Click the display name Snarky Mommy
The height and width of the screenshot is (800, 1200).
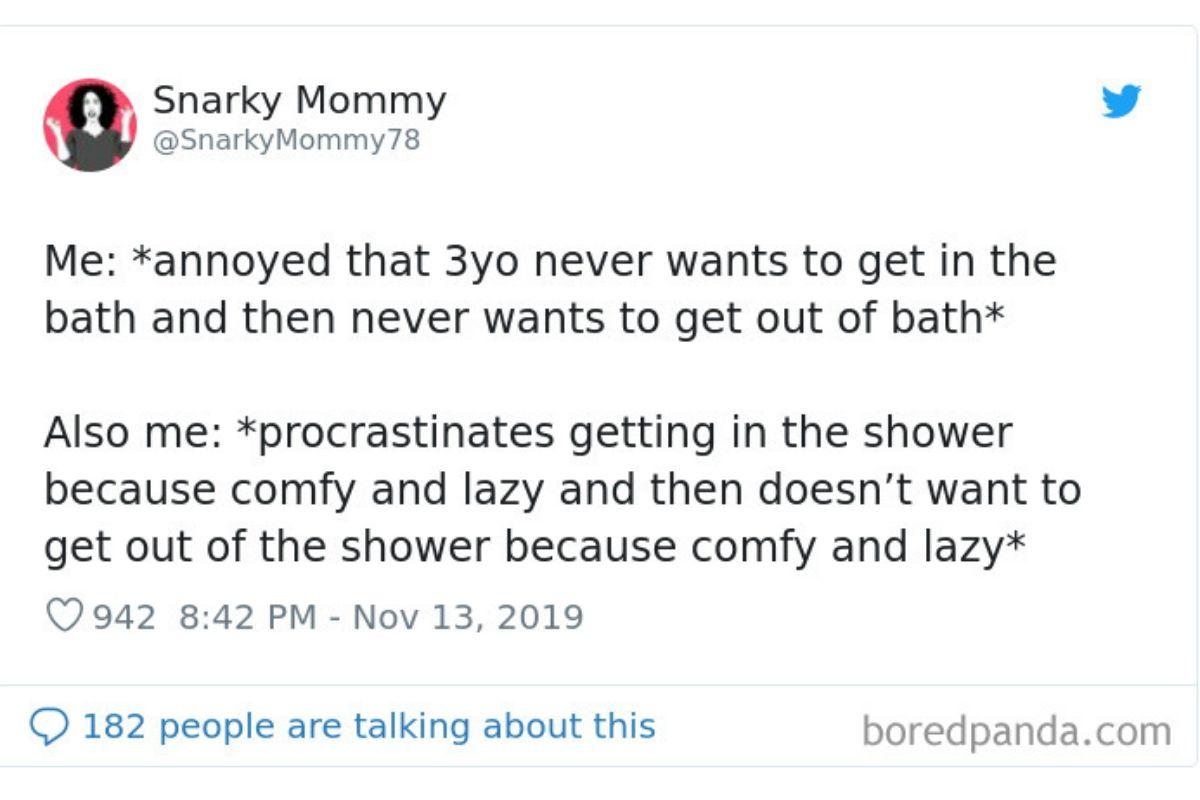299,100
